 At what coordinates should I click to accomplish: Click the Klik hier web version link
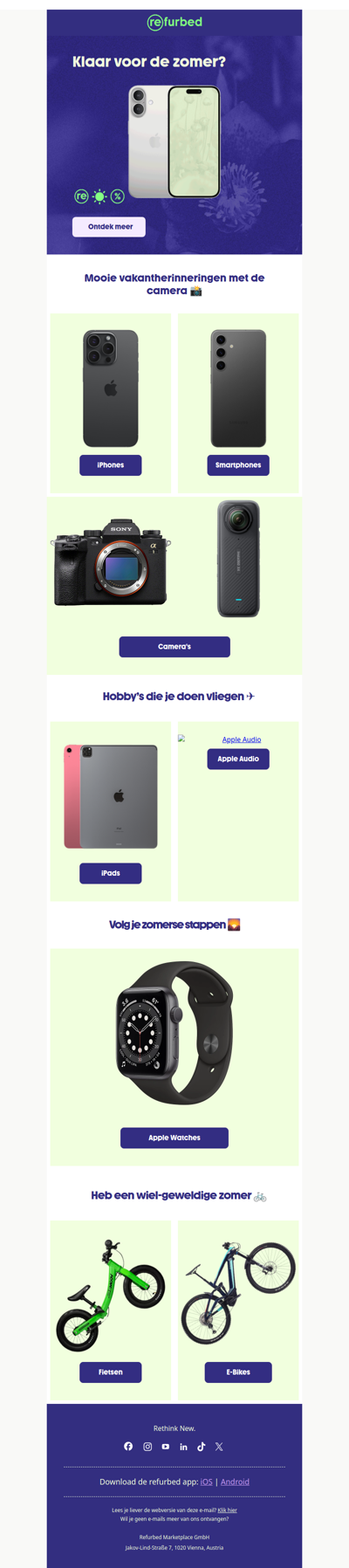(x=227, y=1510)
